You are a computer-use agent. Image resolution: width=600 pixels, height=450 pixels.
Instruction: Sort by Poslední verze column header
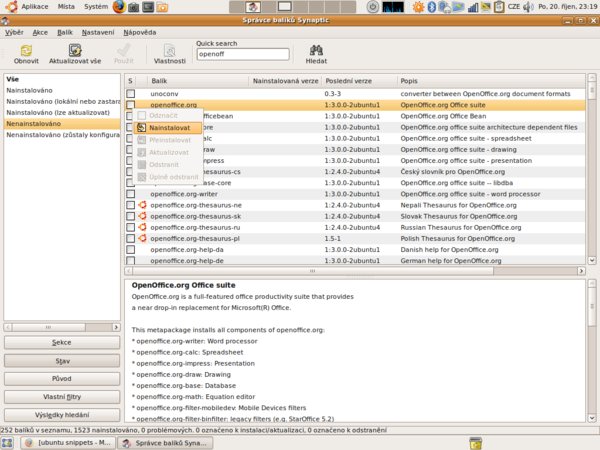[x=360, y=81]
